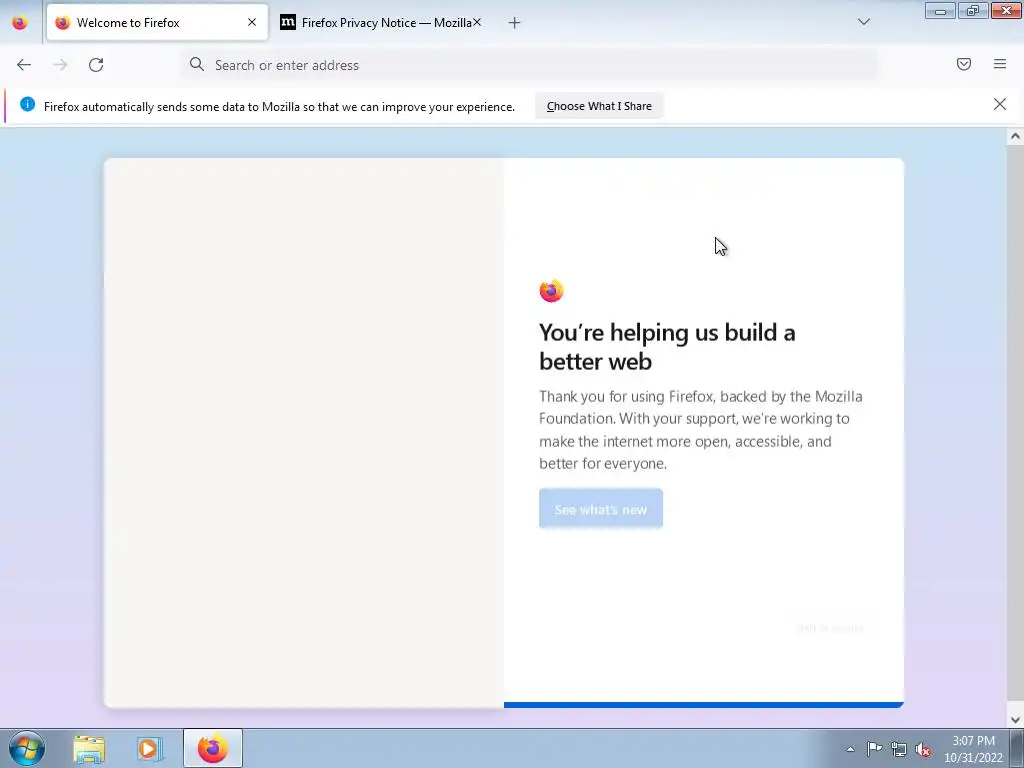The width and height of the screenshot is (1024, 768).
Task: Open the Action Center flag icon
Action: coord(874,748)
